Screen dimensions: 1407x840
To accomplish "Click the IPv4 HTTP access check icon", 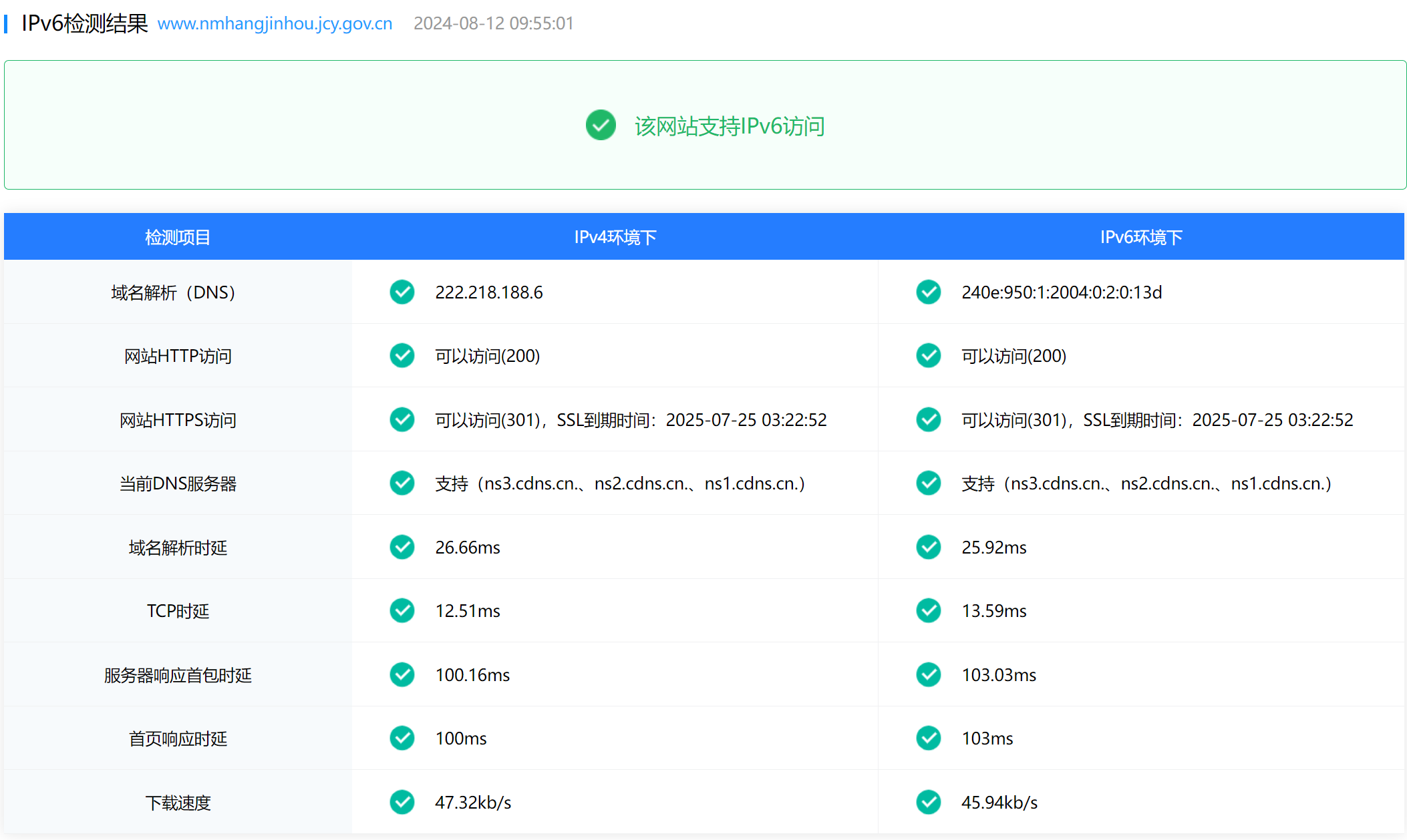I will 402,355.
